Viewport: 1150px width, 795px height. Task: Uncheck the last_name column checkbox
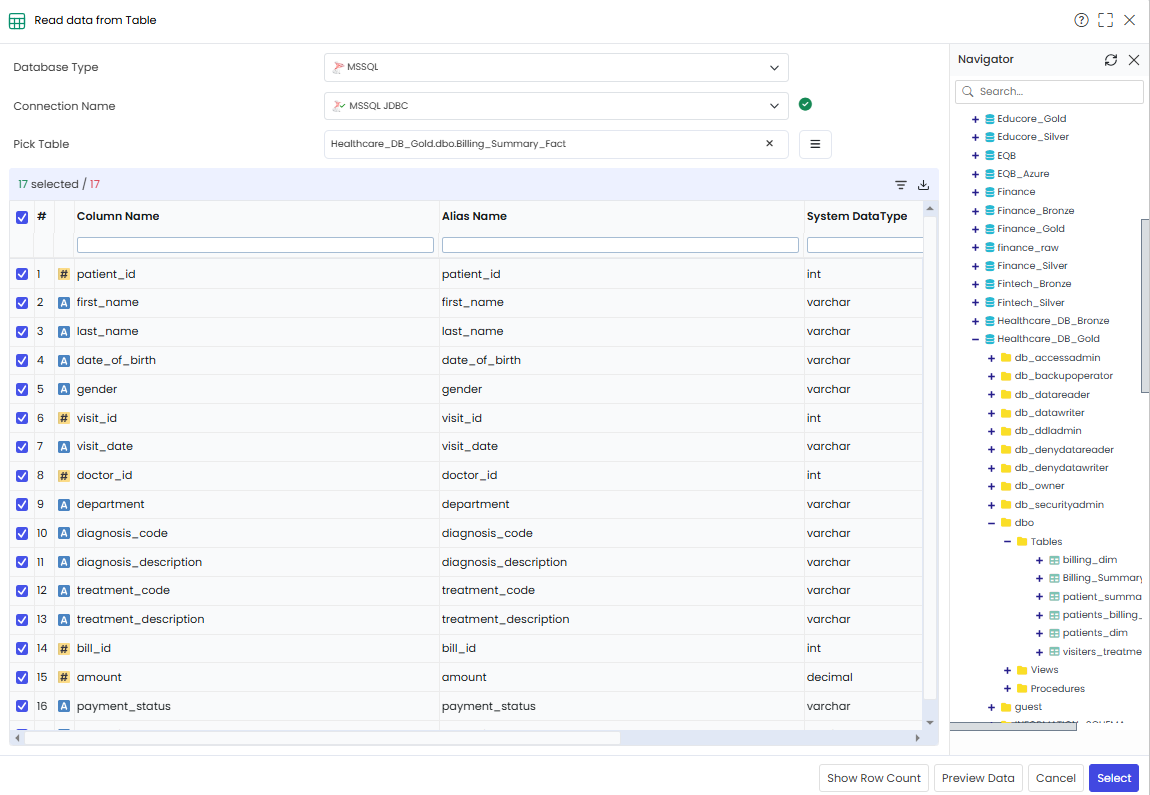click(x=22, y=331)
